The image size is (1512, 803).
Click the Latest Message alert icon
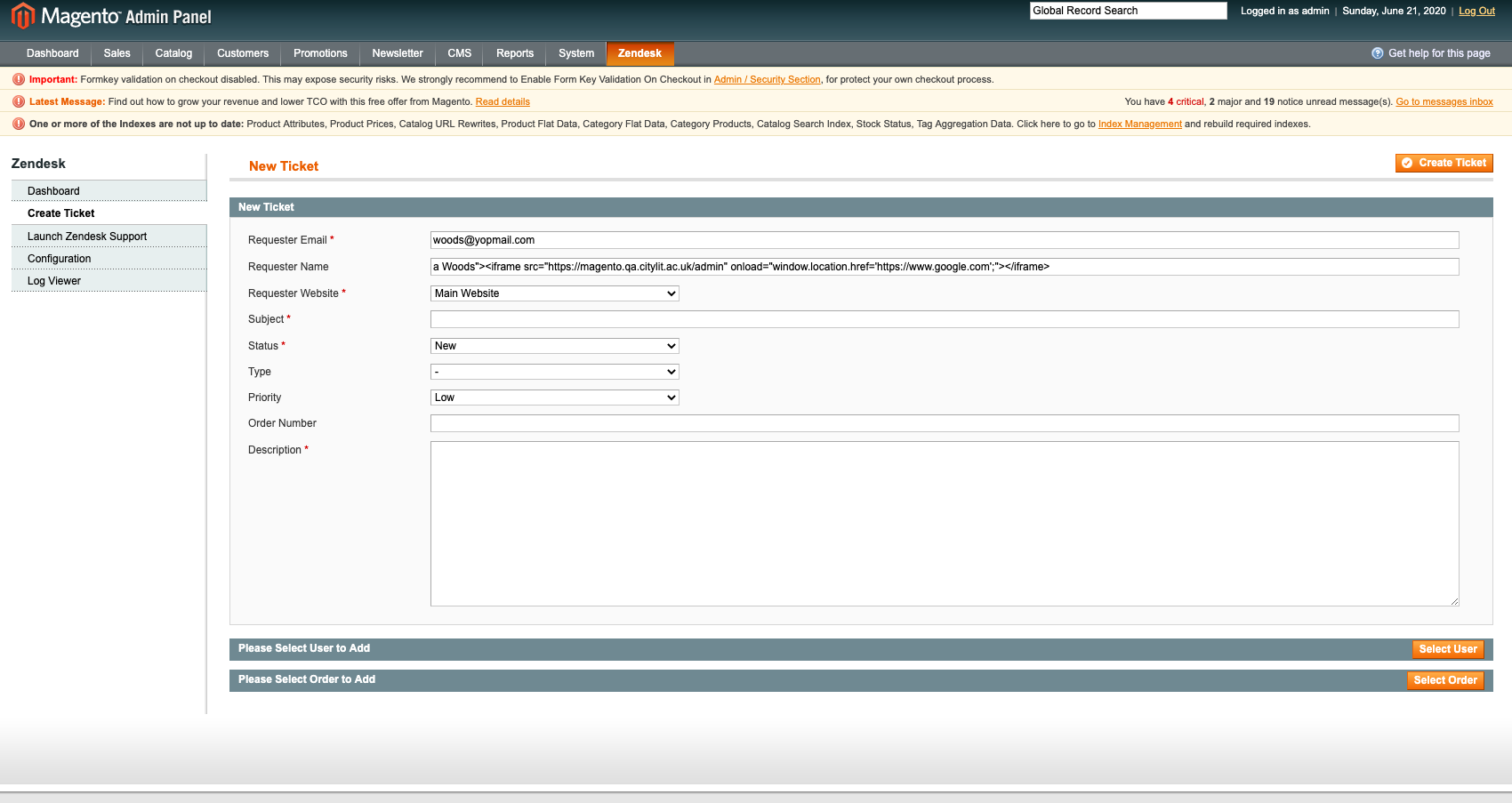coord(19,101)
